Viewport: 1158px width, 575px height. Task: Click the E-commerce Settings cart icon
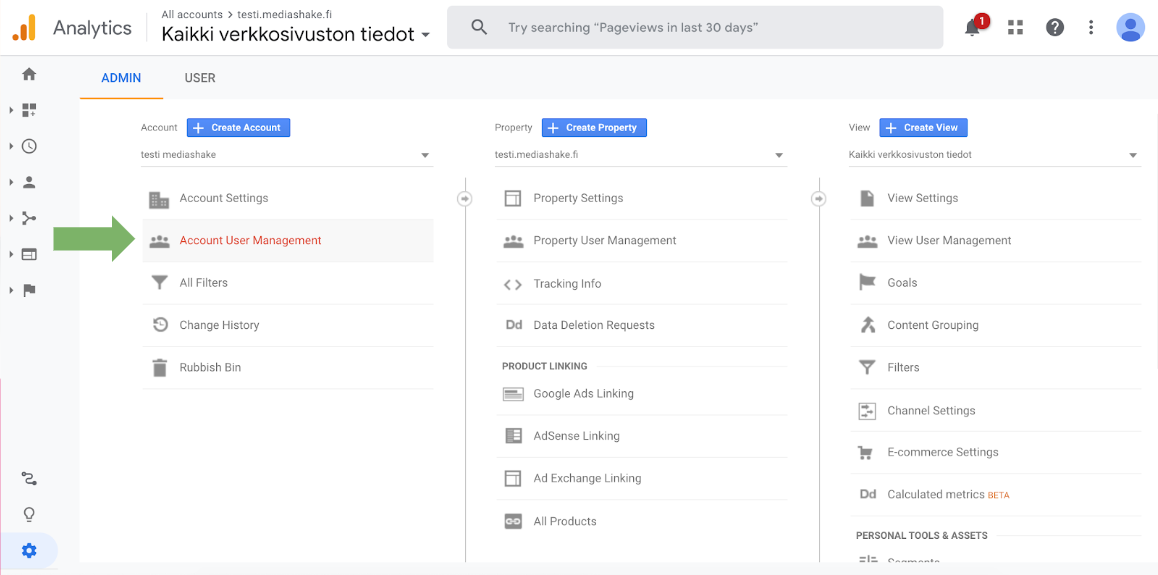click(x=866, y=452)
